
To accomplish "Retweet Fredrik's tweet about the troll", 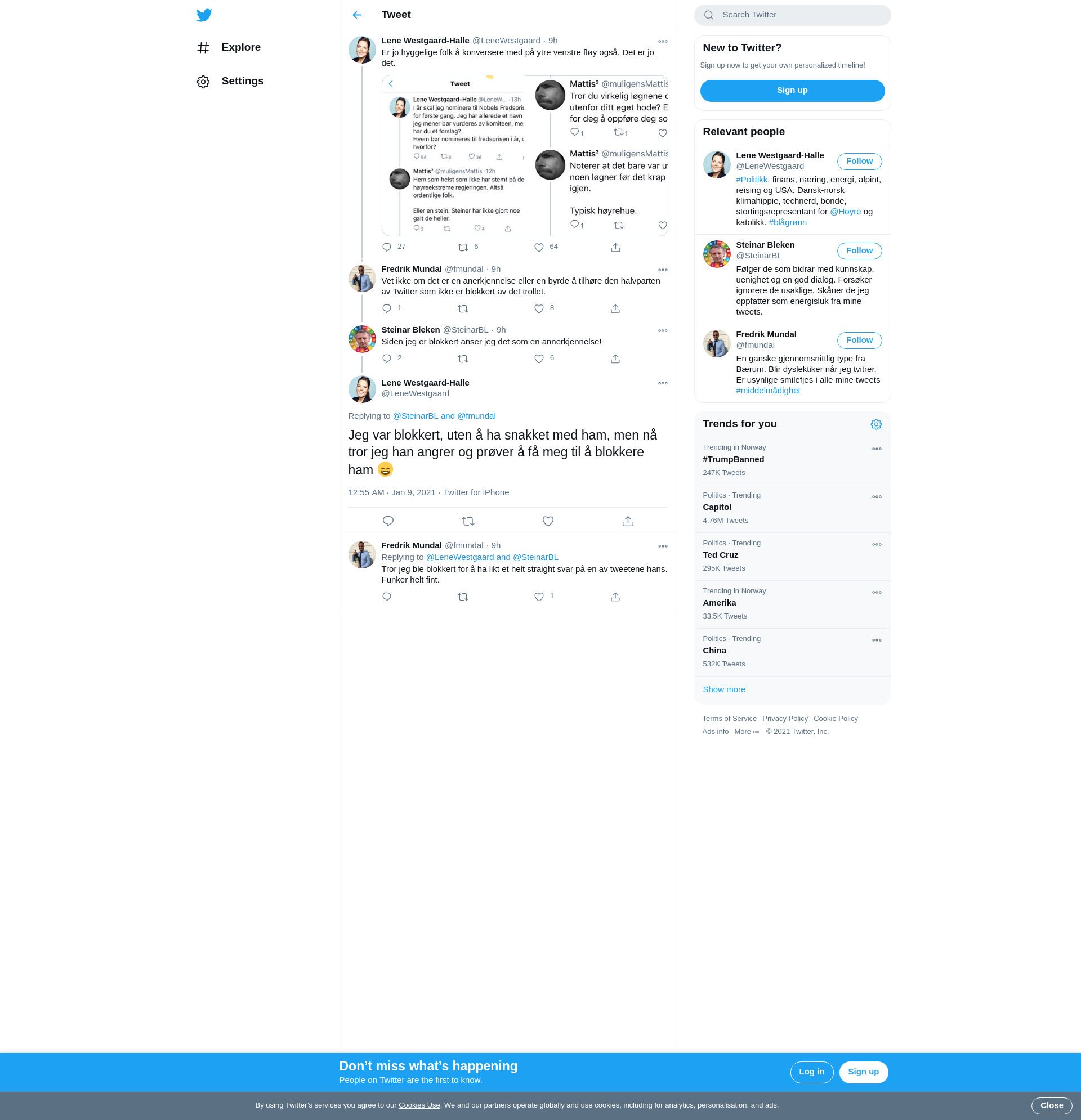I will coord(463,308).
